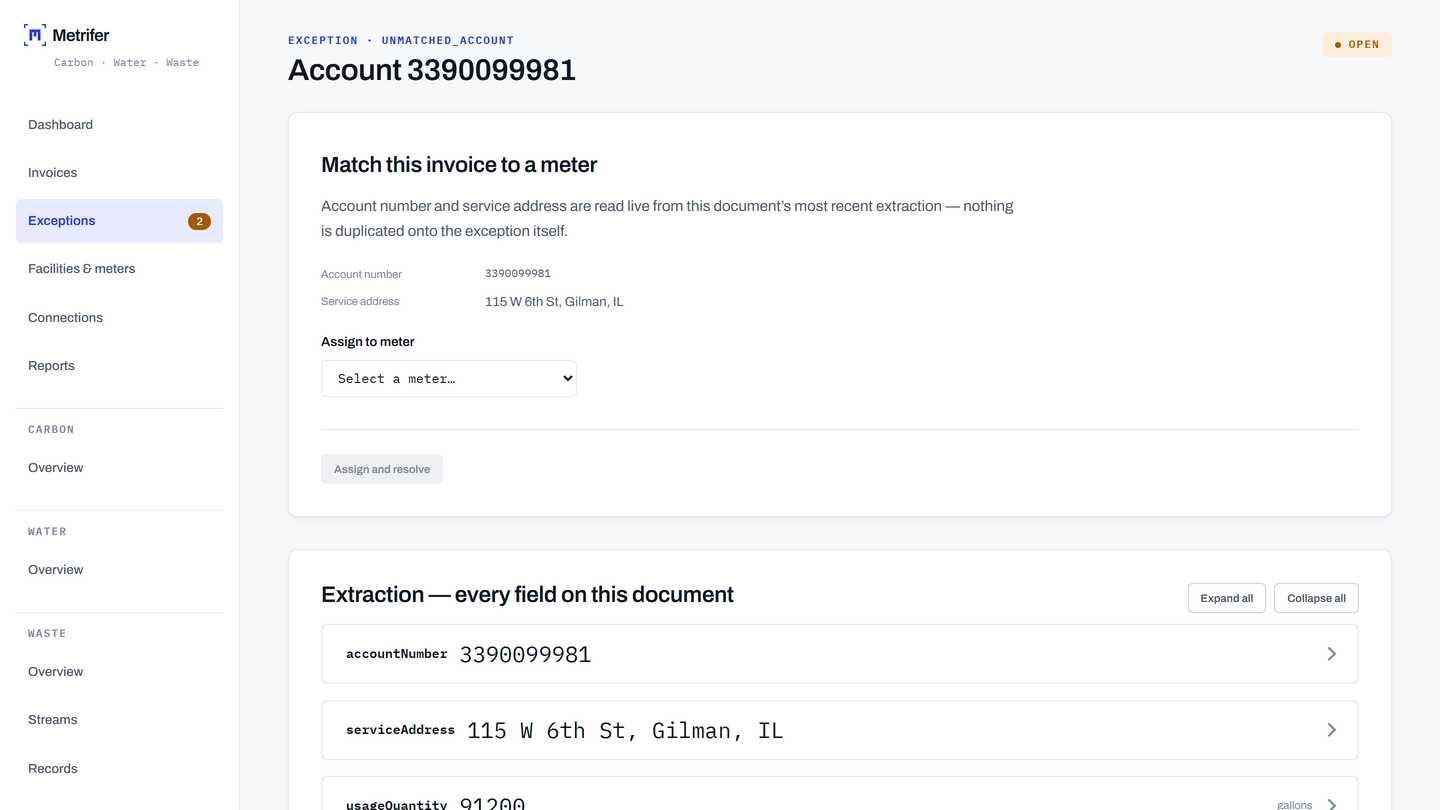This screenshot has width=1440, height=810.
Task: Open Water Overview
Action: coord(119,570)
